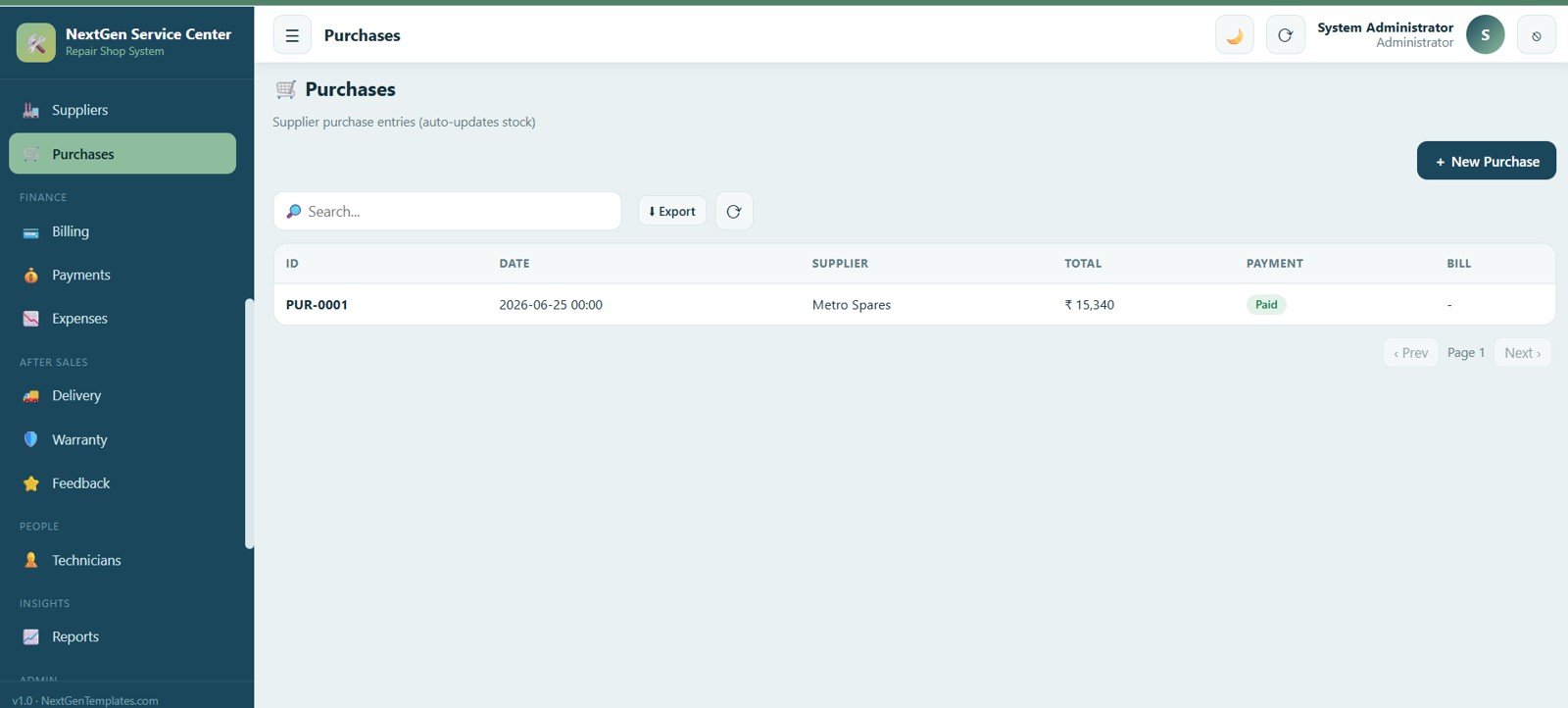Open the Feedback page
The height and width of the screenshot is (708, 1568).
pos(122,483)
